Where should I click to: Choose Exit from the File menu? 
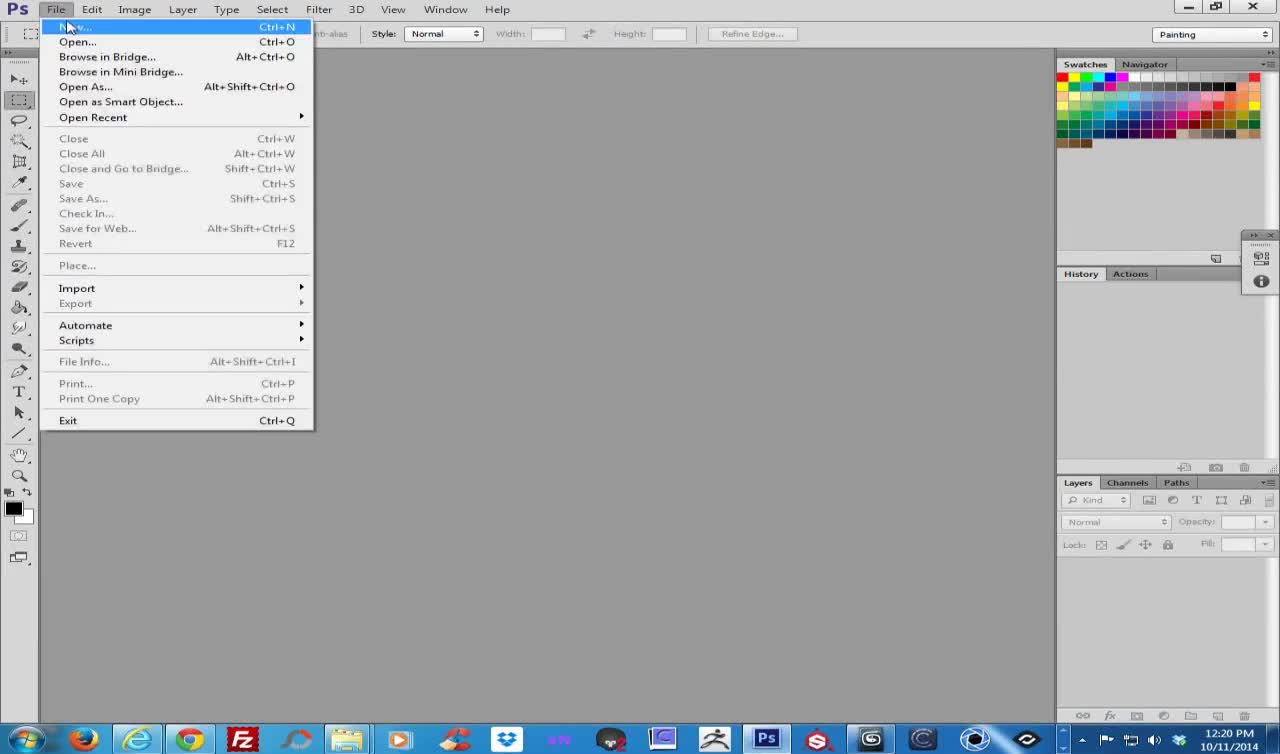point(177,421)
